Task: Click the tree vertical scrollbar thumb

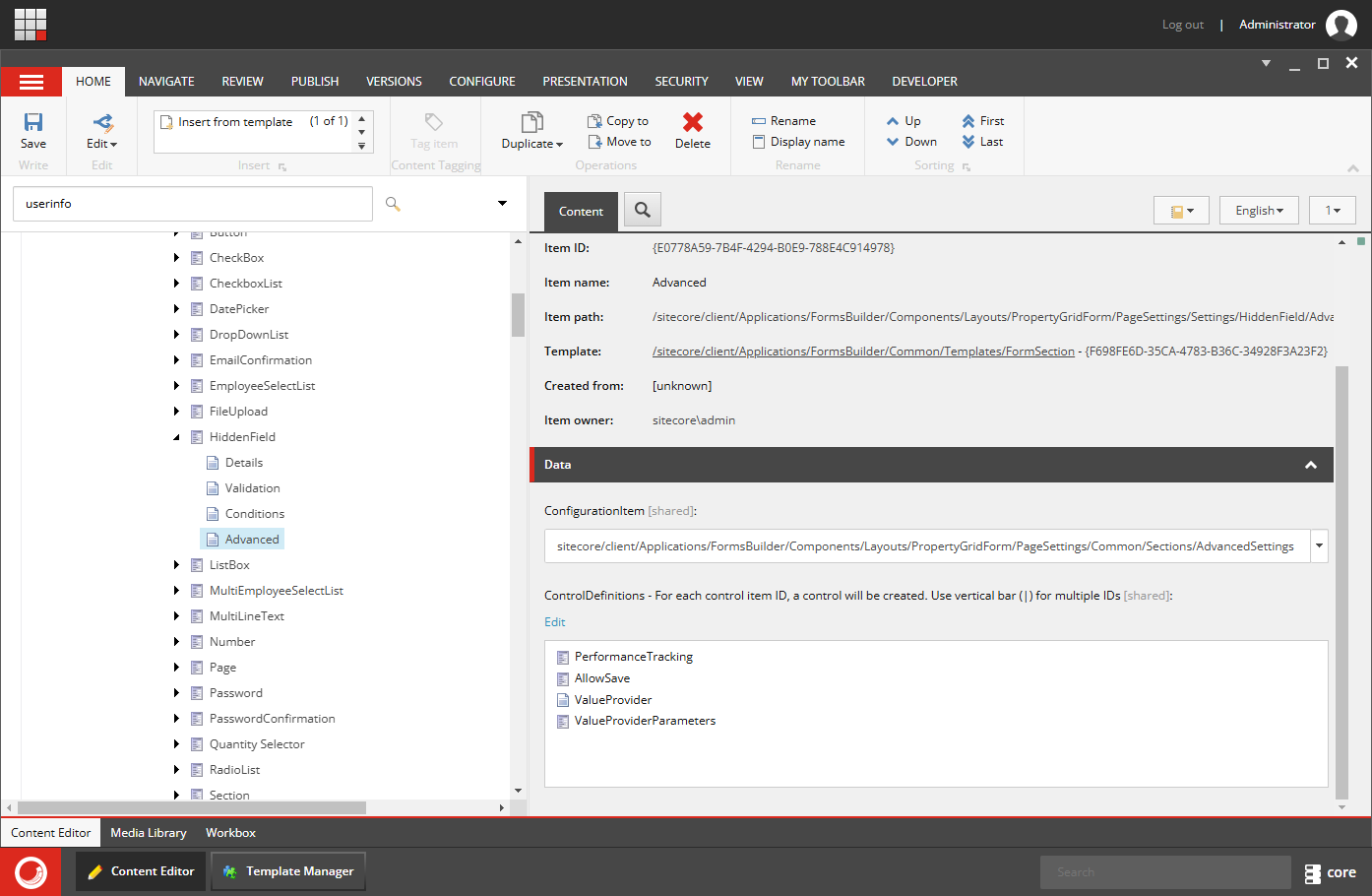Action: [x=518, y=315]
